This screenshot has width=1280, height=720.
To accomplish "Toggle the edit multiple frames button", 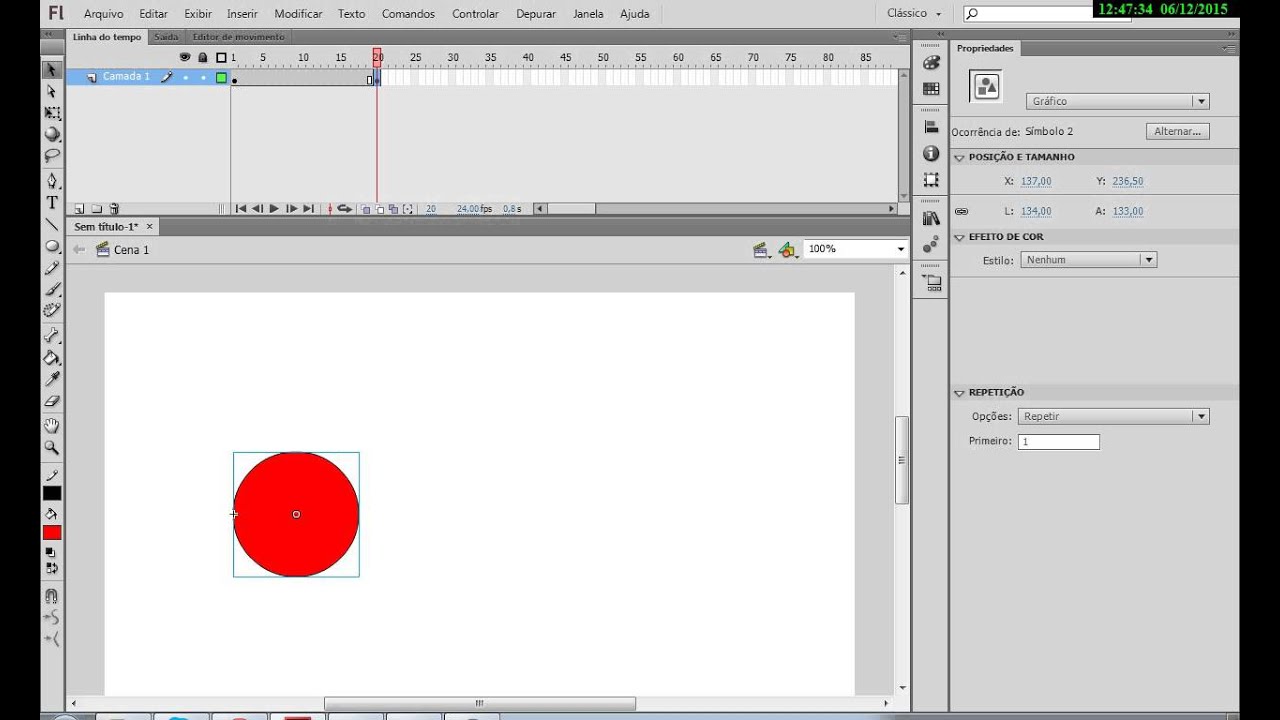I will [394, 209].
